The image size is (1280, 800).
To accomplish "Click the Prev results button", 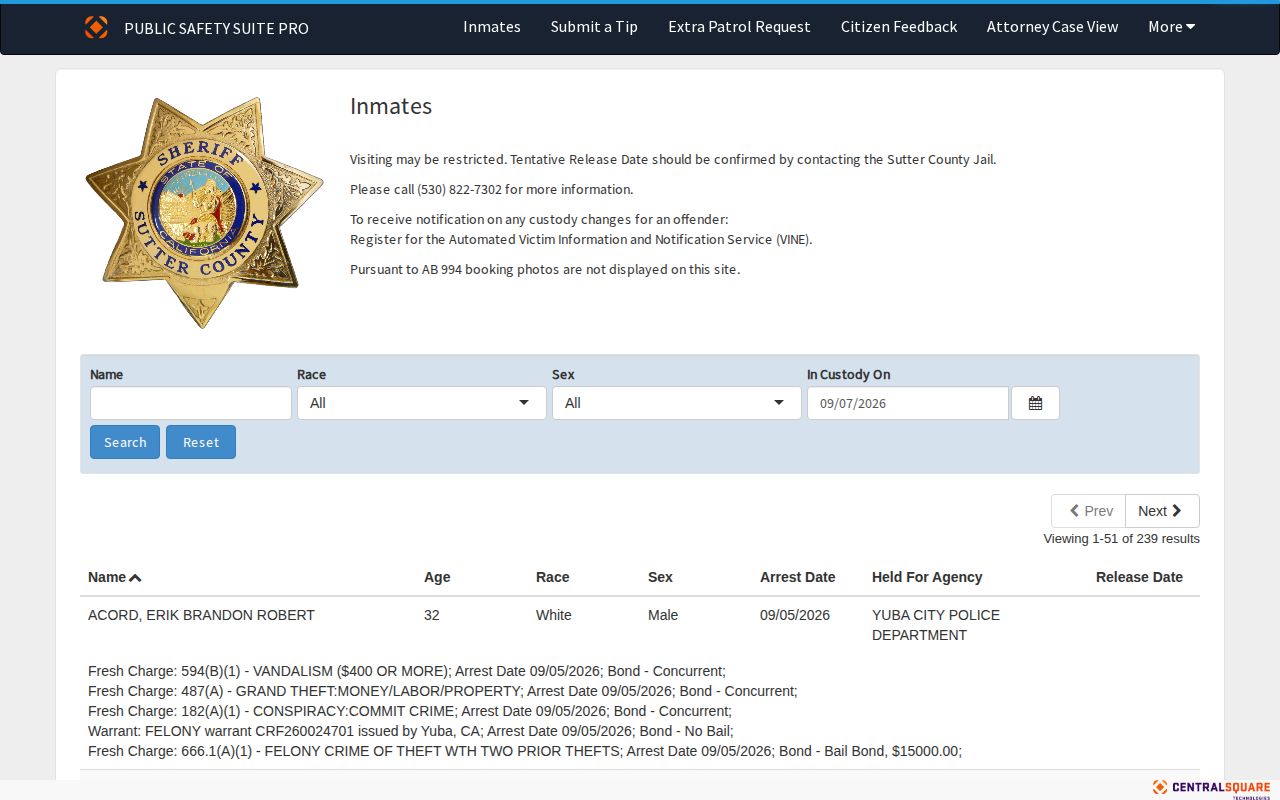I will (x=1088, y=511).
